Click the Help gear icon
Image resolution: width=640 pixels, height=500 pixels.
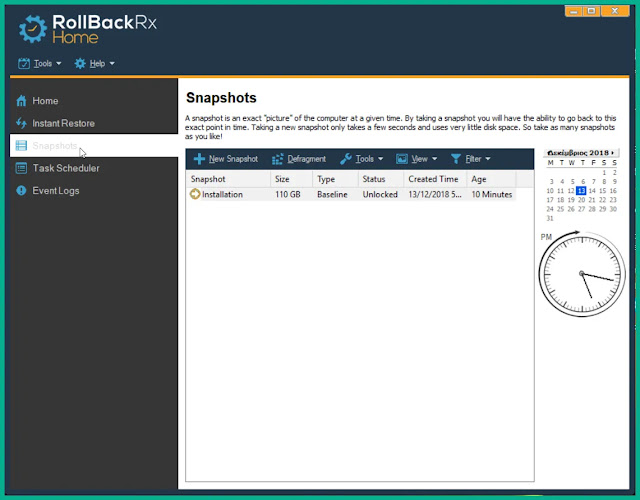[x=80, y=63]
